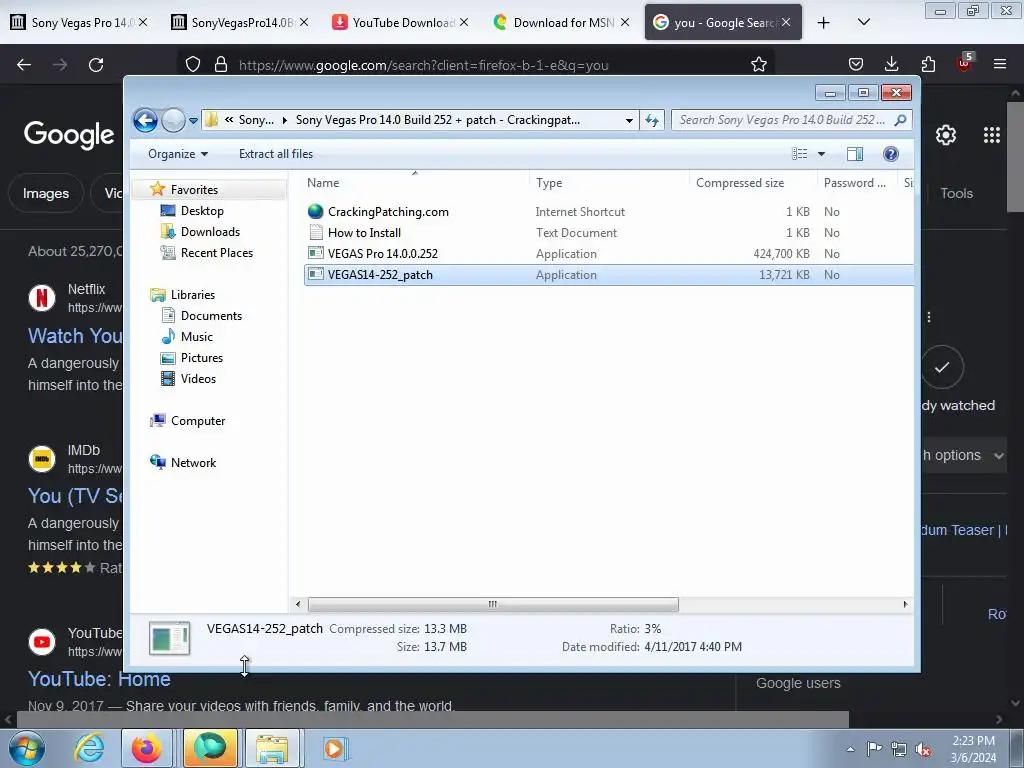Toggle the preview pane icon
Image resolution: width=1024 pixels, height=768 pixels.
855,154
